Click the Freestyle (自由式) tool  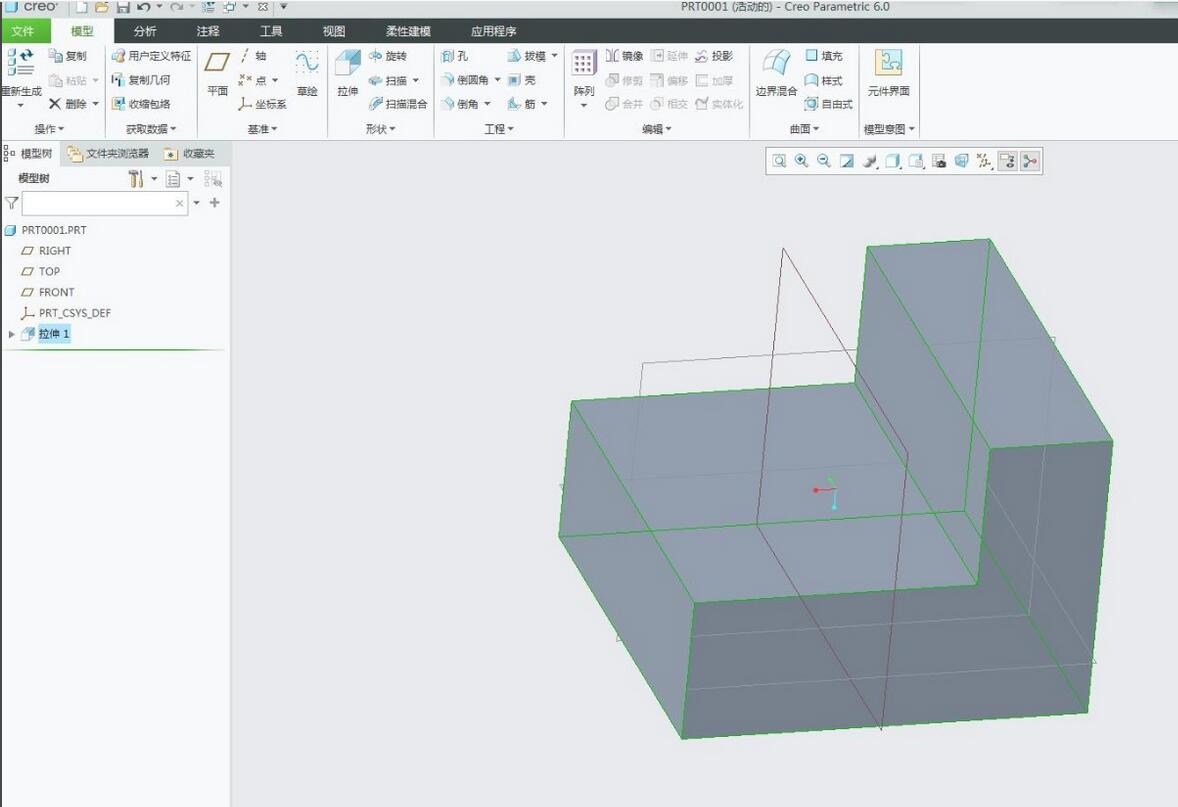point(829,104)
